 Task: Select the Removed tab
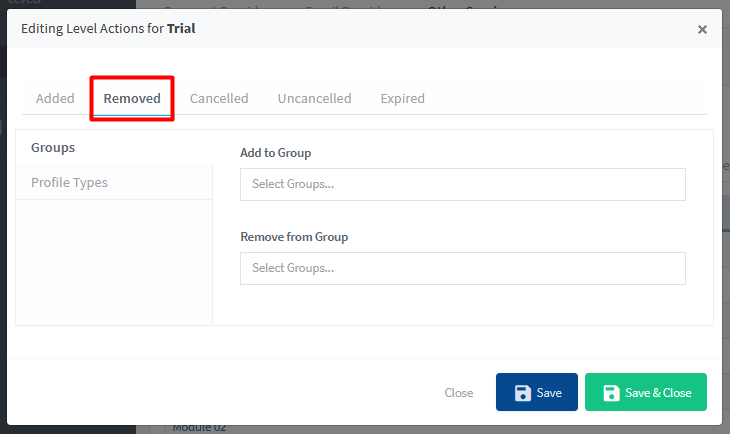pos(132,98)
